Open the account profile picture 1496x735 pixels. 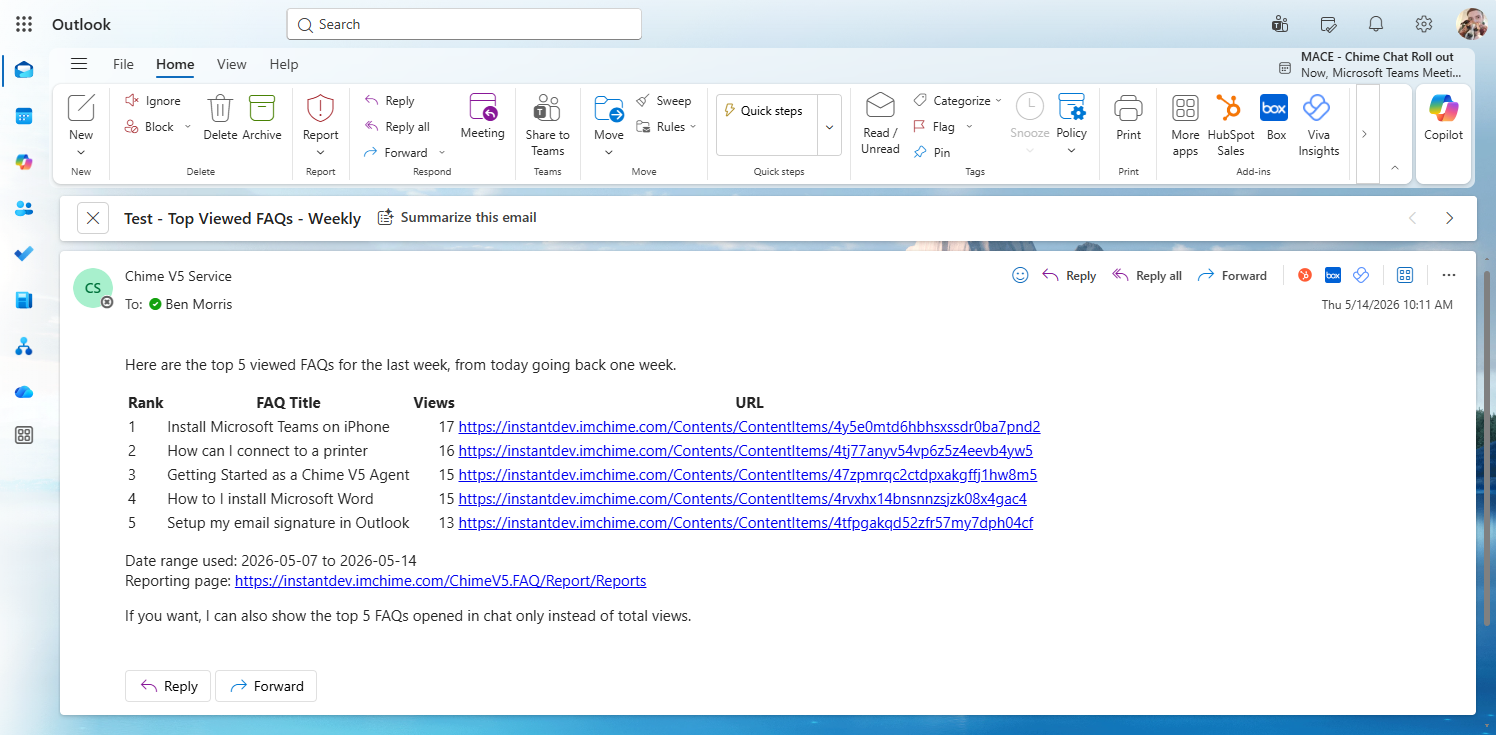coord(1472,24)
